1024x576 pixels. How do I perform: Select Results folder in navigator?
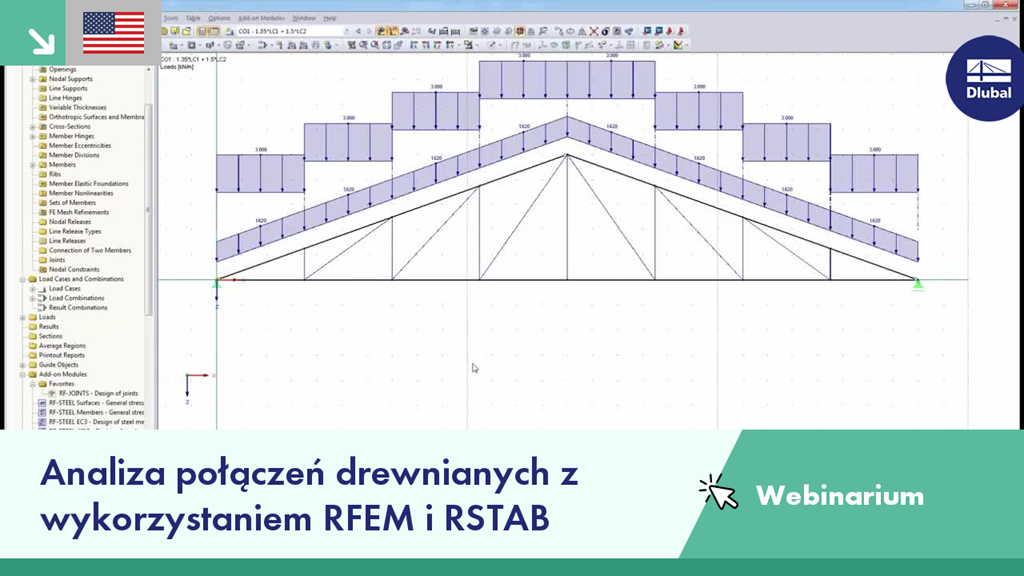pyautogui.click(x=48, y=327)
